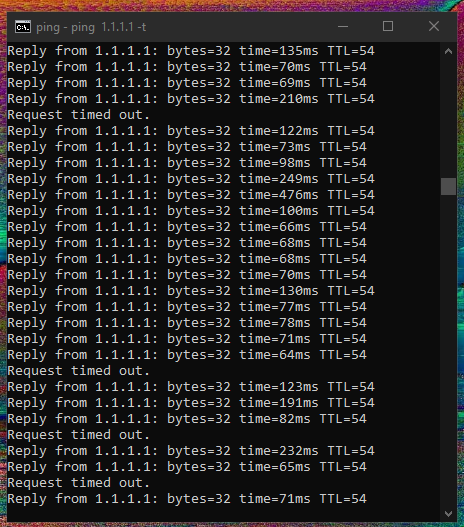Viewport: 464px width, 527px height.
Task: Close the ping 1.1.1.1 -t window
Action: tap(434, 26)
